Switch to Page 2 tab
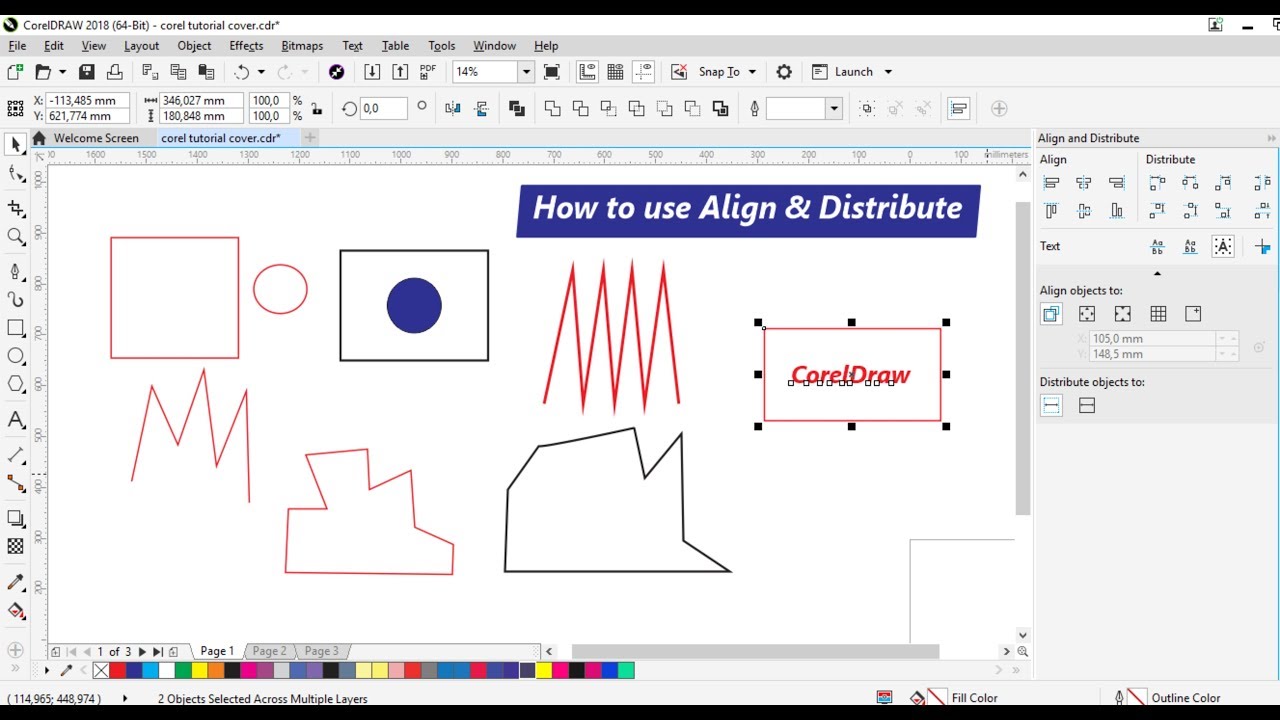 click(x=269, y=651)
